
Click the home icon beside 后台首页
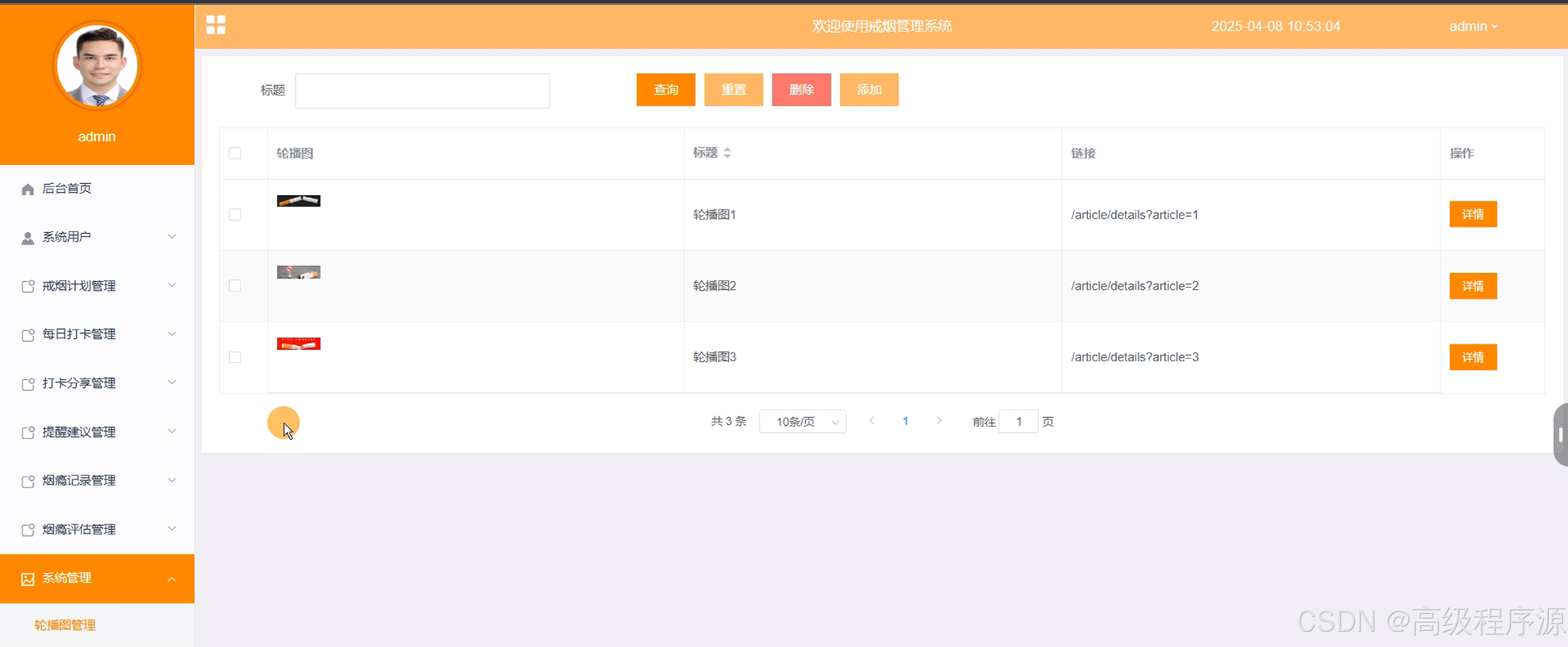28,190
